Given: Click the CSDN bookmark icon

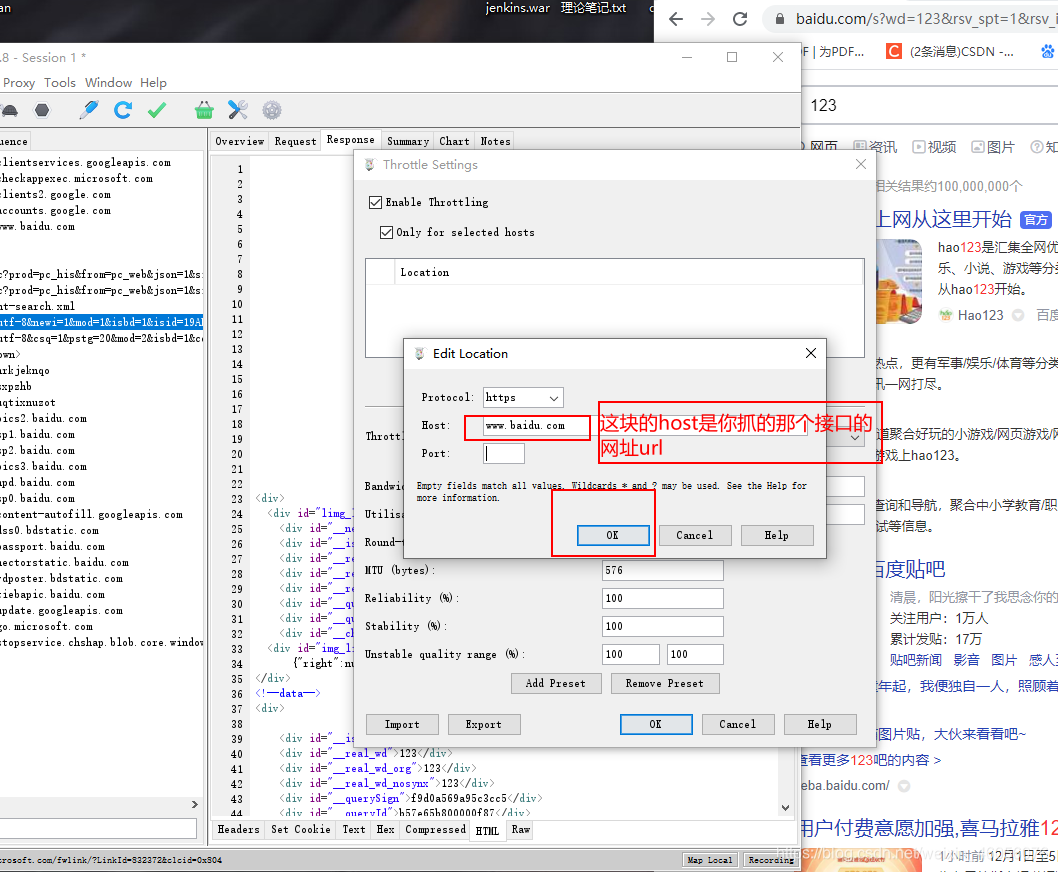Looking at the screenshot, I should (x=894, y=51).
